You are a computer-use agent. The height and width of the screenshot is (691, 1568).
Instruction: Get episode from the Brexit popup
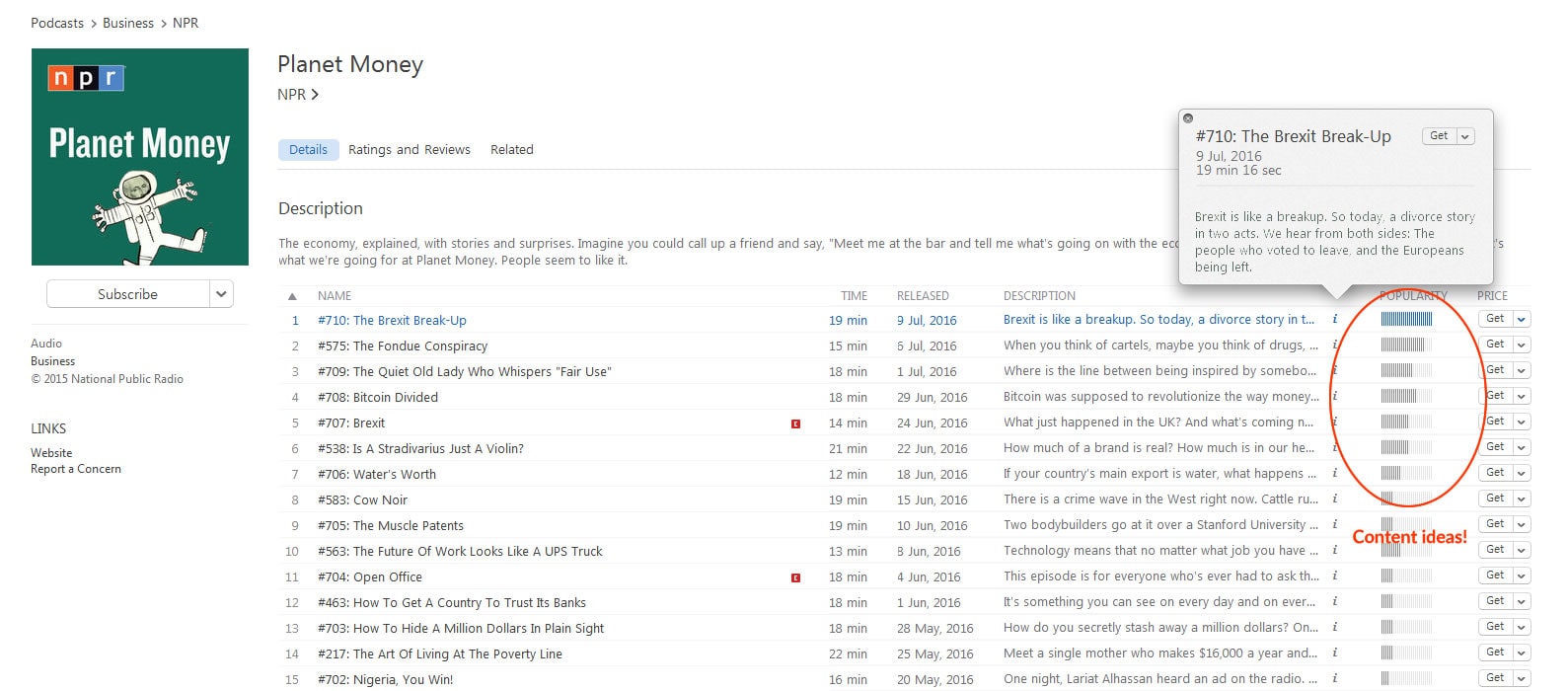(x=1440, y=136)
